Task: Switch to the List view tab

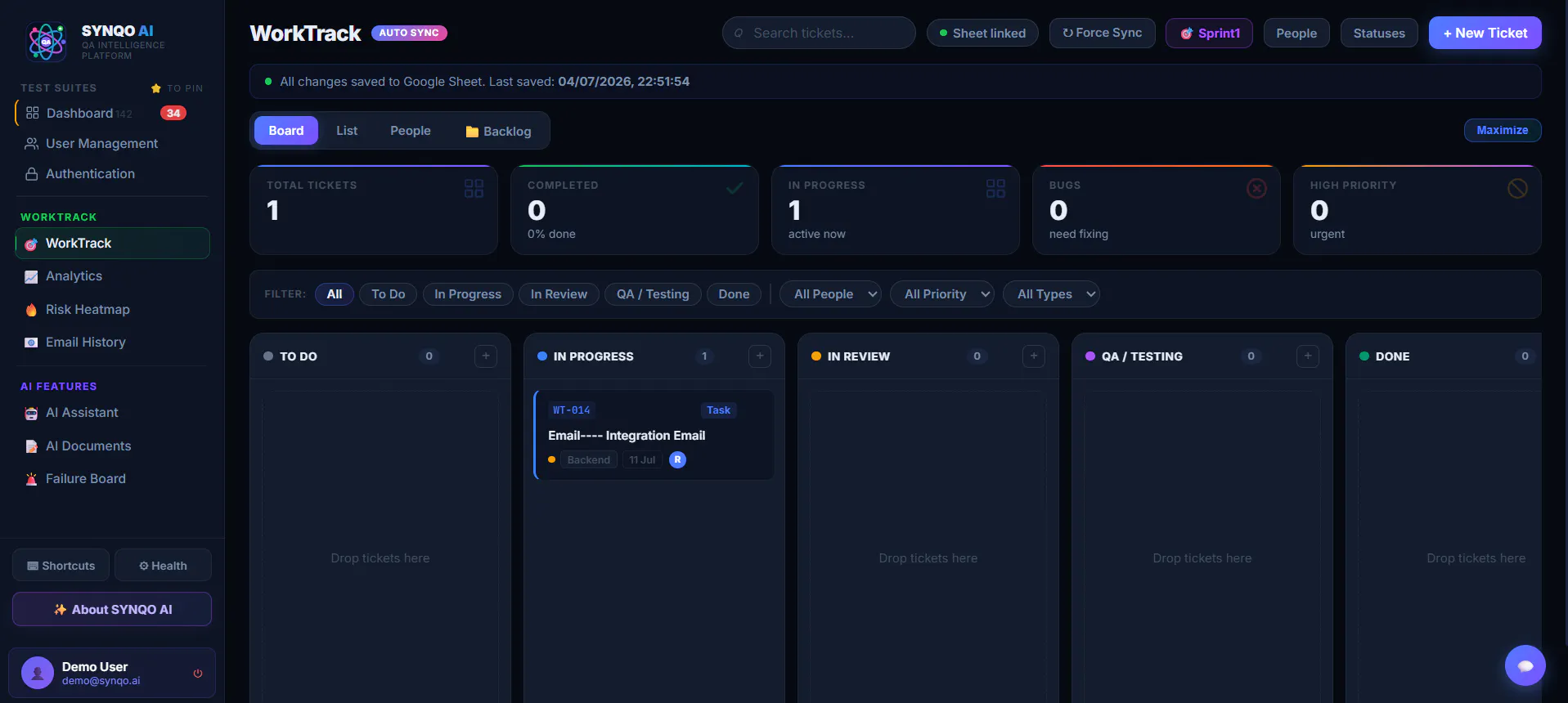Action: click(347, 131)
